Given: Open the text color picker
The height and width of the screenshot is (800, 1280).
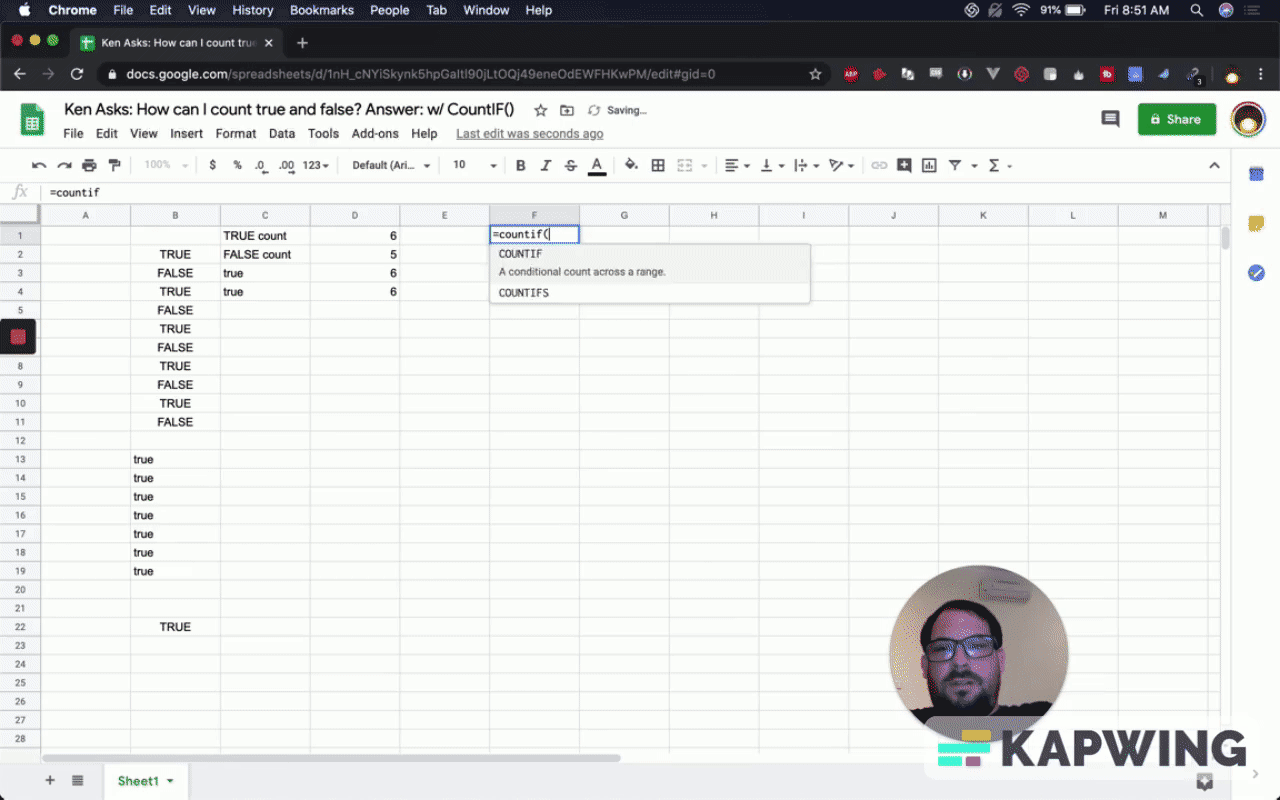Looking at the screenshot, I should (x=597, y=166).
